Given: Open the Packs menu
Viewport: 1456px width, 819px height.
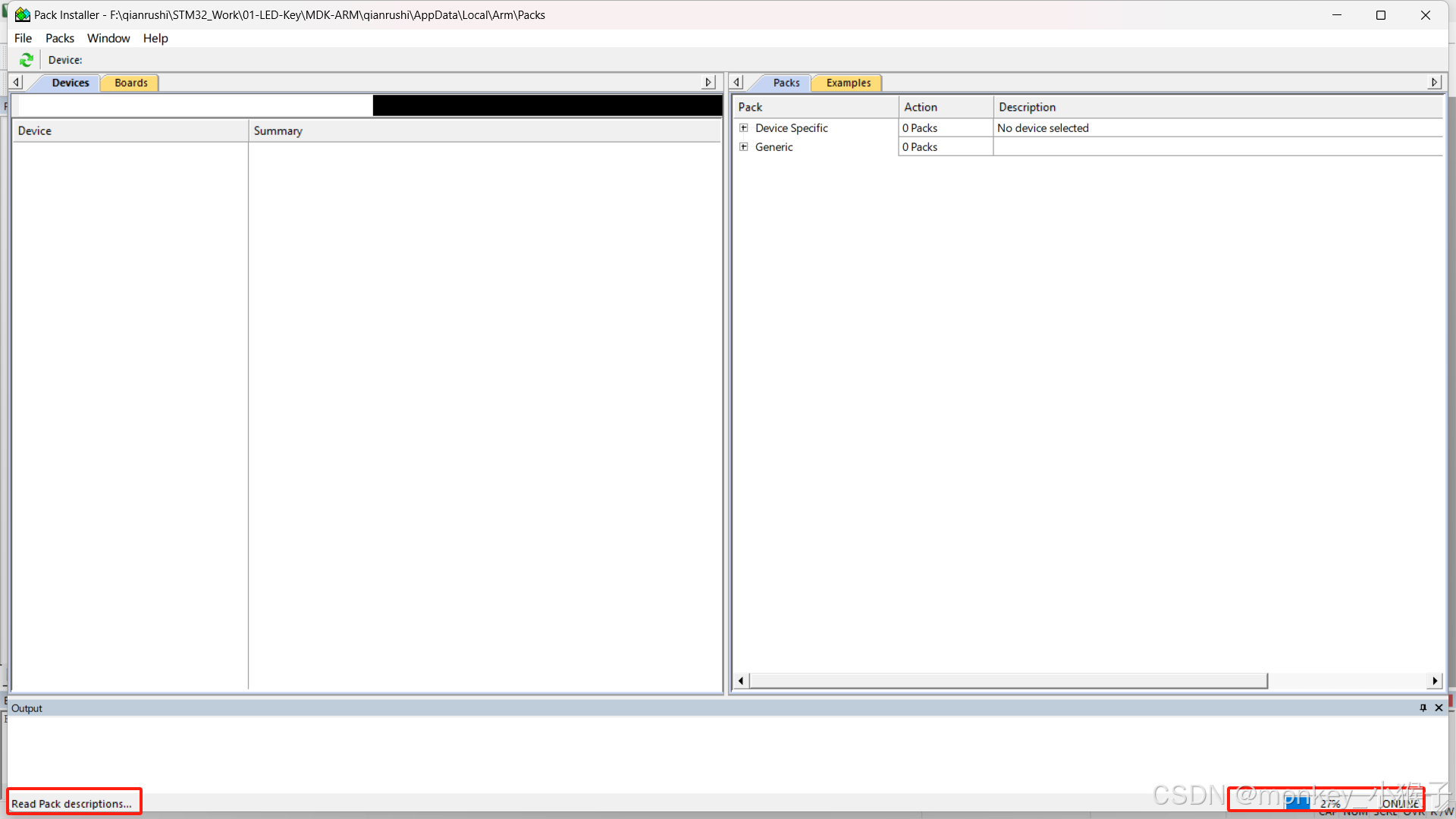Looking at the screenshot, I should [x=59, y=38].
